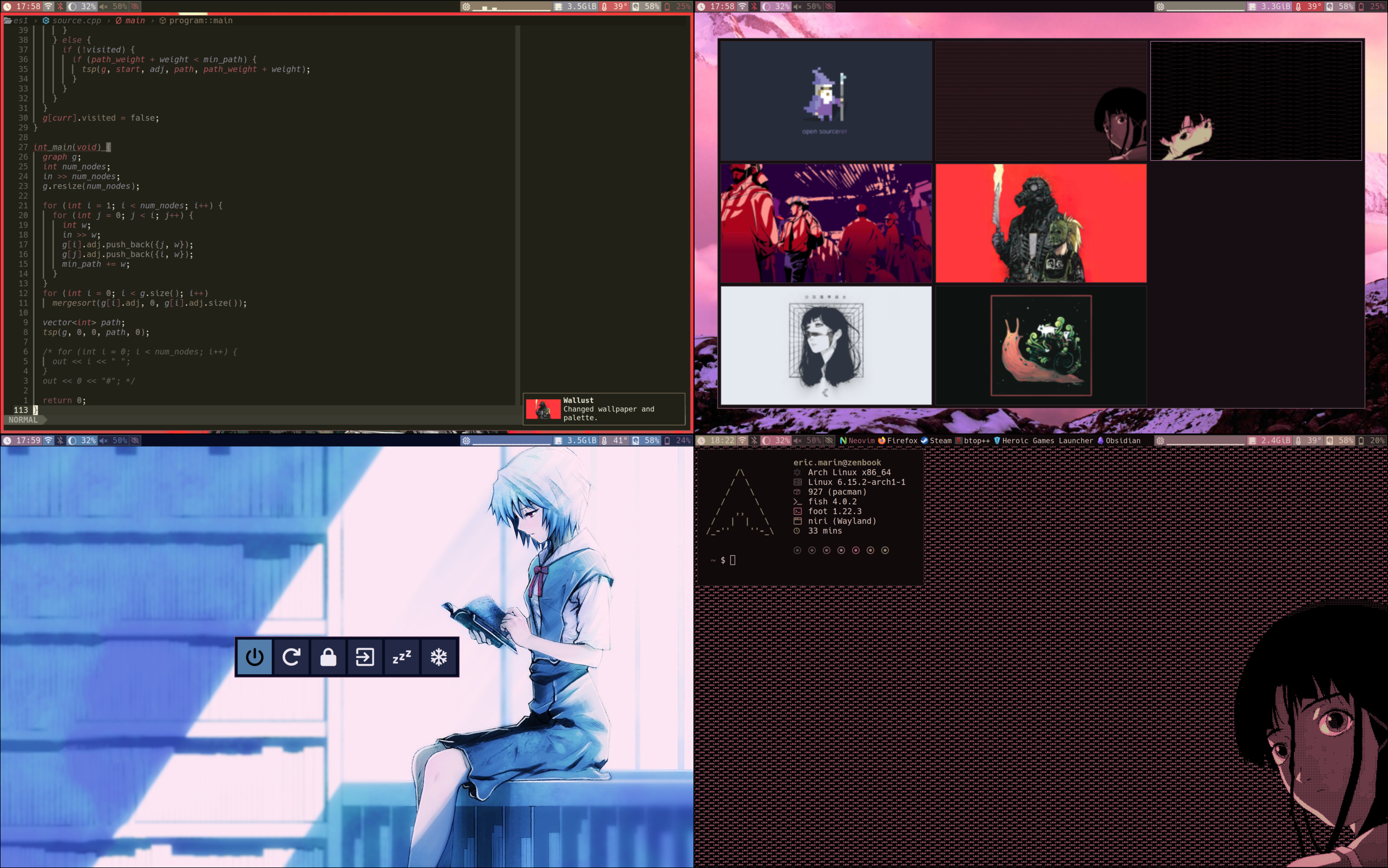This screenshot has height=868, width=1388.
Task: Toggle muted volume in the Neovim-panel bar
Action: point(113,6)
